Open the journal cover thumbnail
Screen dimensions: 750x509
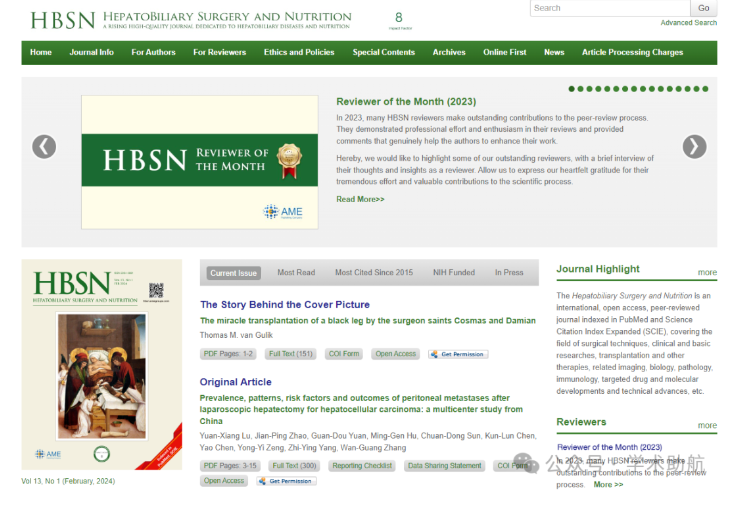[101, 365]
